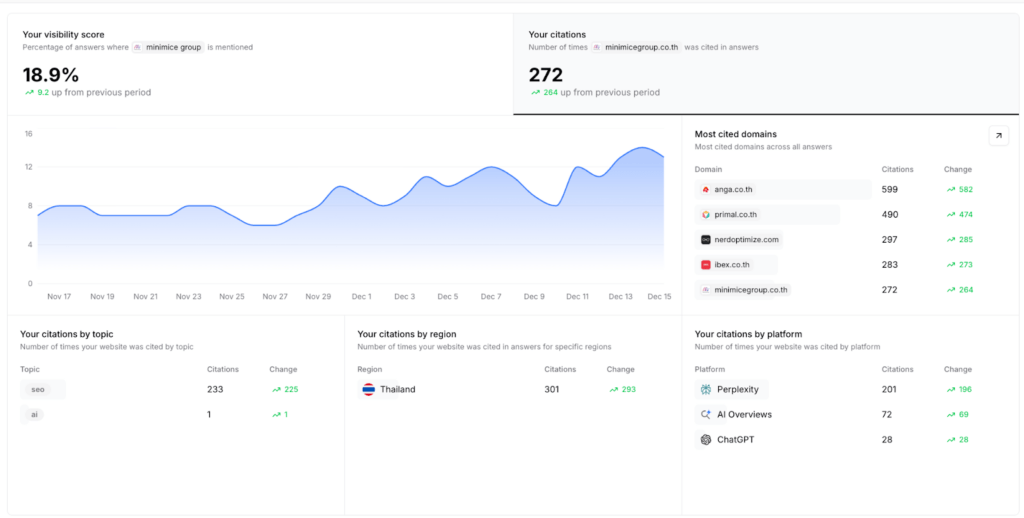Click the minimicegroup.co.th chip under Your citations

click(635, 47)
